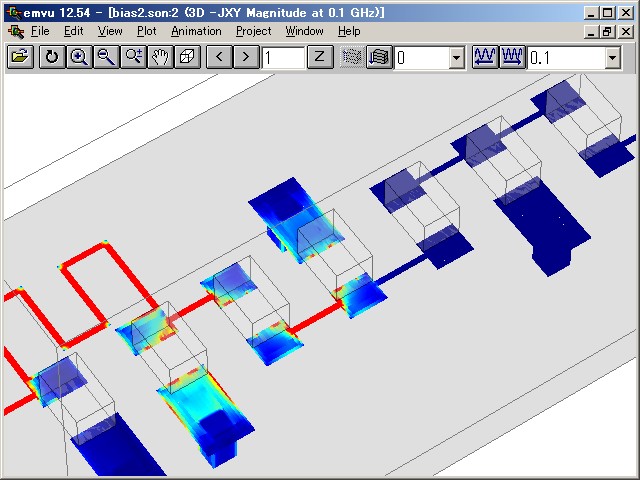640x480 pixels.
Task: Click the emvu icon in menu bar
Action: (x=16, y=31)
